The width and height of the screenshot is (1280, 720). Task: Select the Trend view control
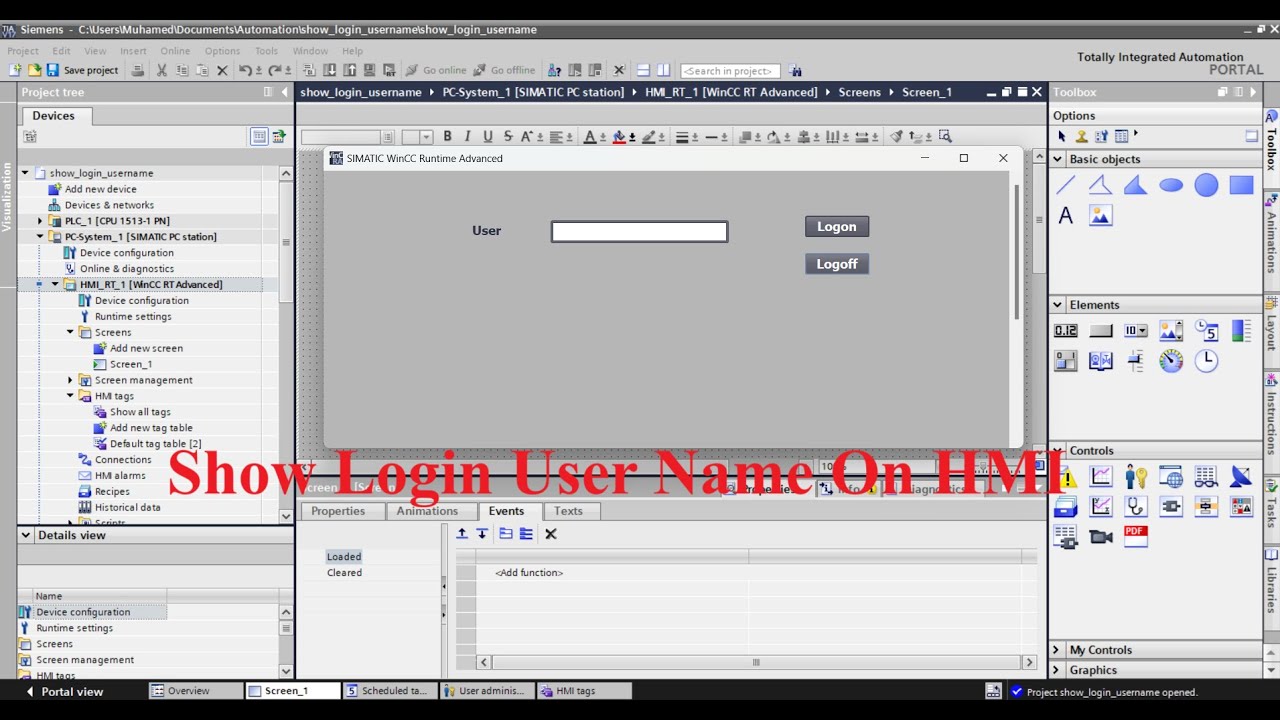coord(1100,477)
